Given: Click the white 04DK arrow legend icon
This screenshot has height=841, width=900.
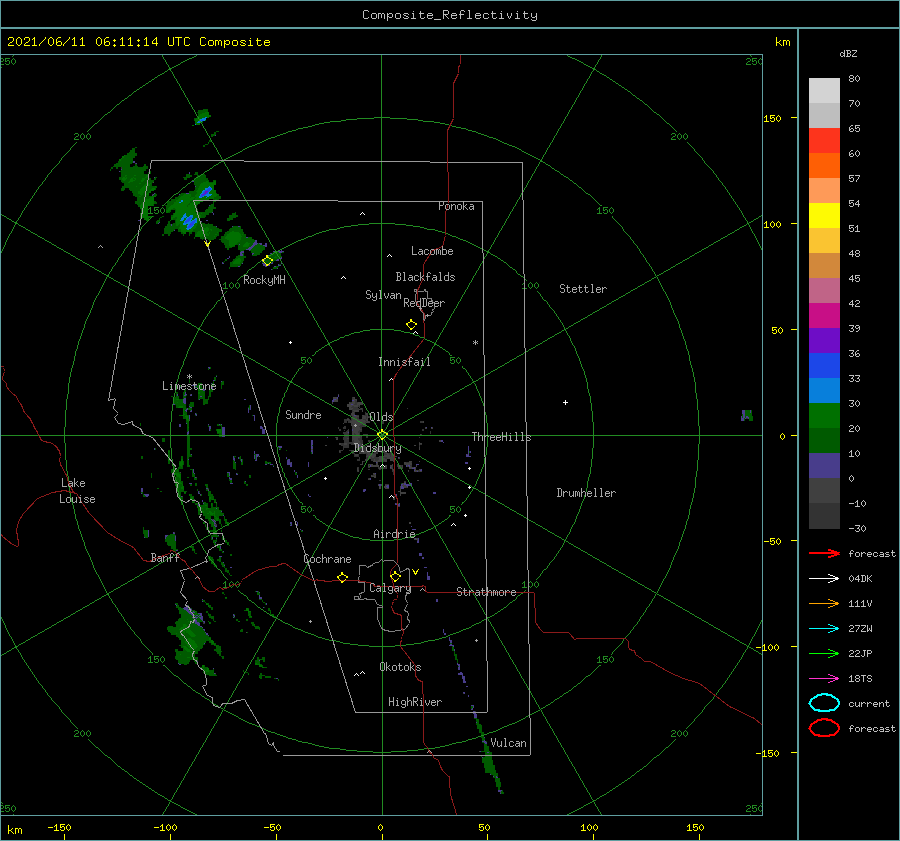Looking at the screenshot, I should pyautogui.click(x=824, y=578).
